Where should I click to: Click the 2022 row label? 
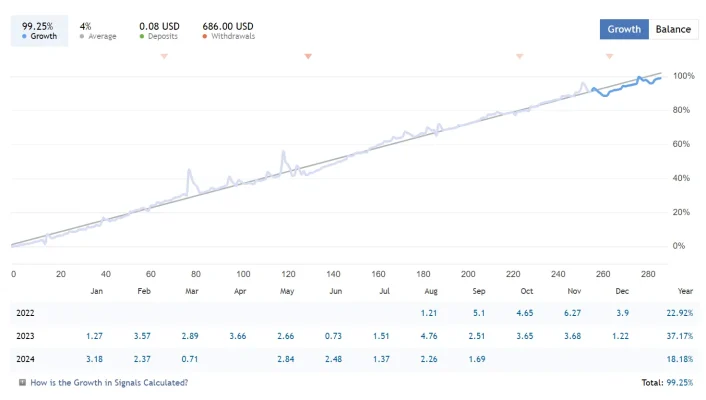(x=25, y=313)
